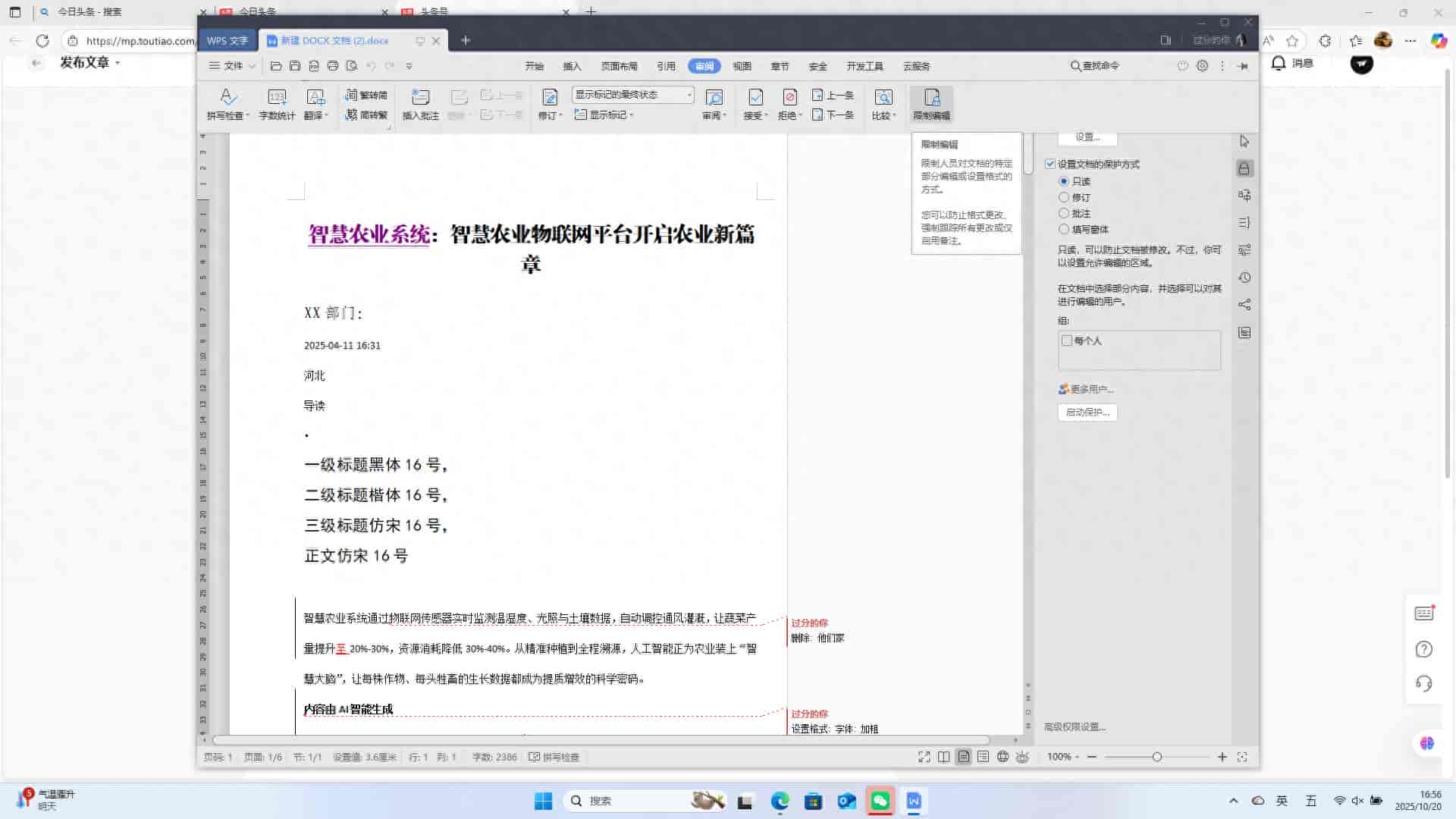The width and height of the screenshot is (1456, 819).
Task: Open the 比较 compare documents tool
Action: coord(883,104)
